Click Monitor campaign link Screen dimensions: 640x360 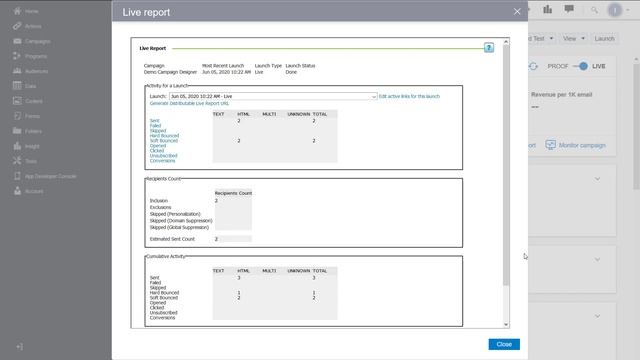coord(582,145)
